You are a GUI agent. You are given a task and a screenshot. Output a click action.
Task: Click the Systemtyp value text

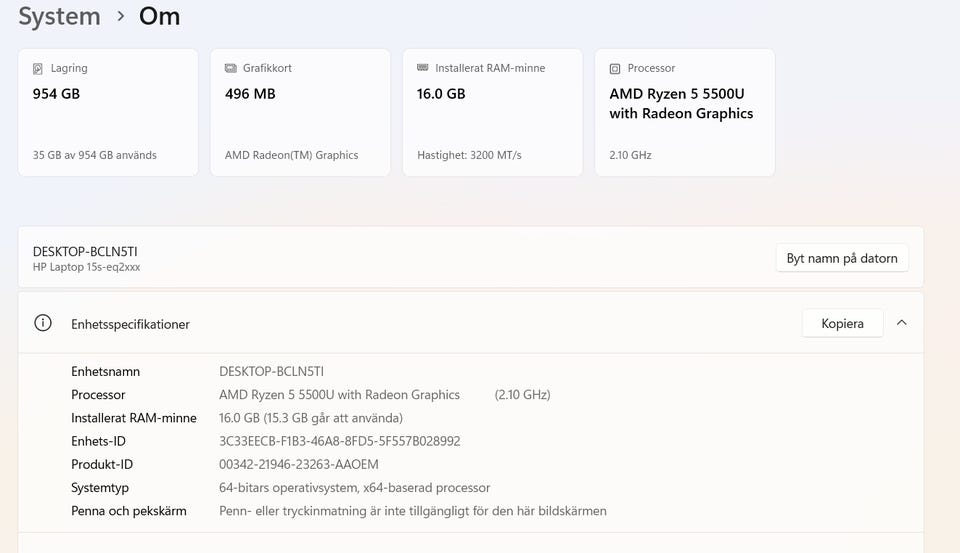click(x=354, y=488)
